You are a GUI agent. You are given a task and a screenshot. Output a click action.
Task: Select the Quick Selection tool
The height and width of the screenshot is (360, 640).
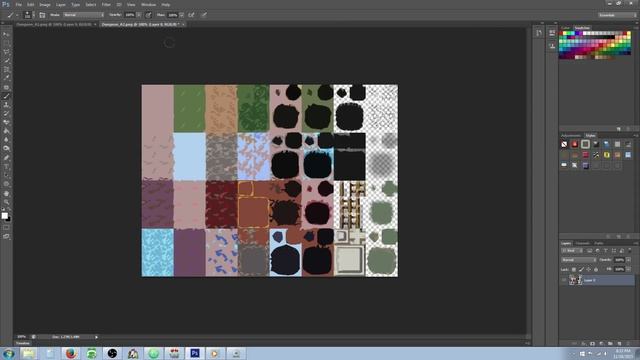coord(6,61)
